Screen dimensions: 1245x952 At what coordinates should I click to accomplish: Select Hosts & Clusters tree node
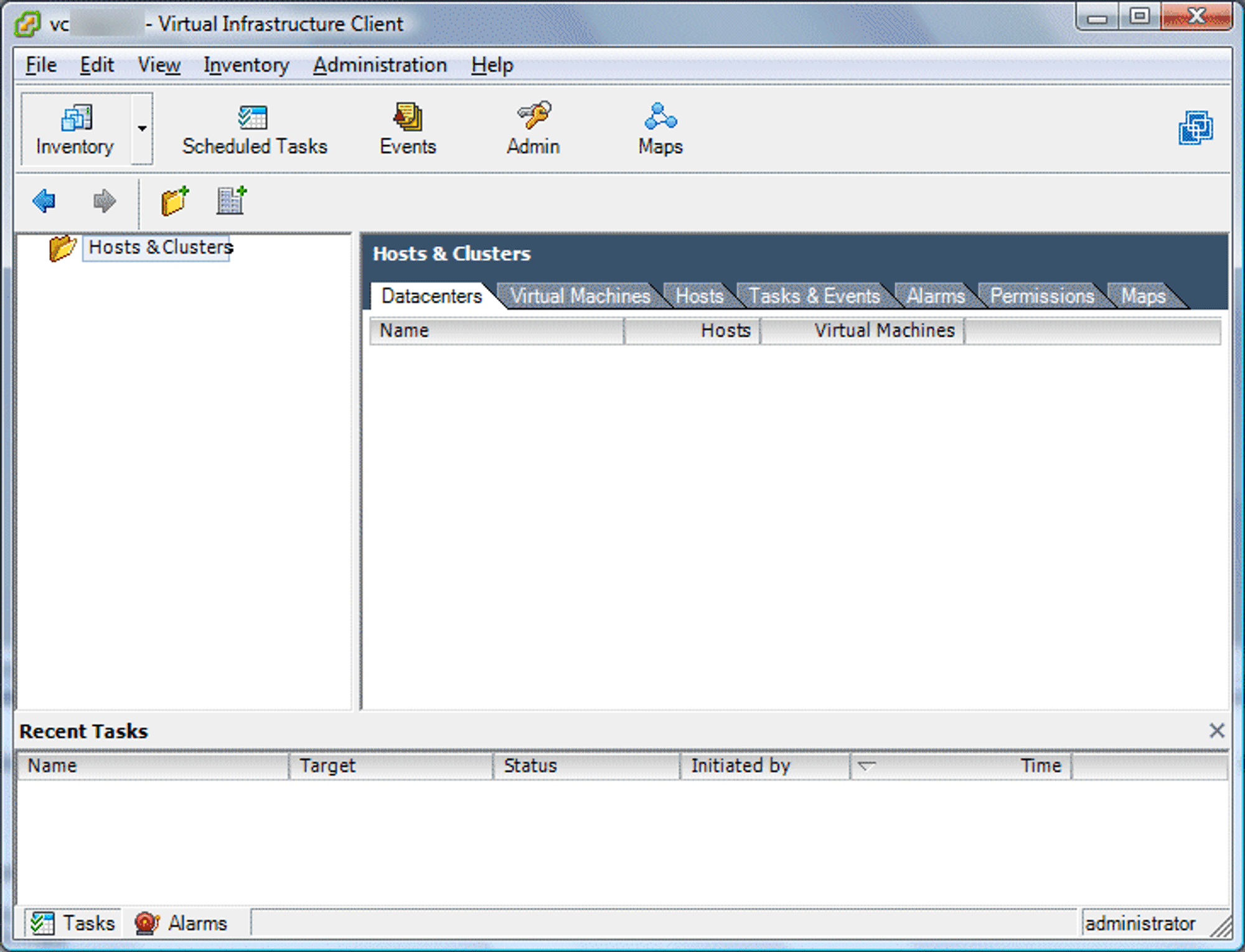pos(157,248)
